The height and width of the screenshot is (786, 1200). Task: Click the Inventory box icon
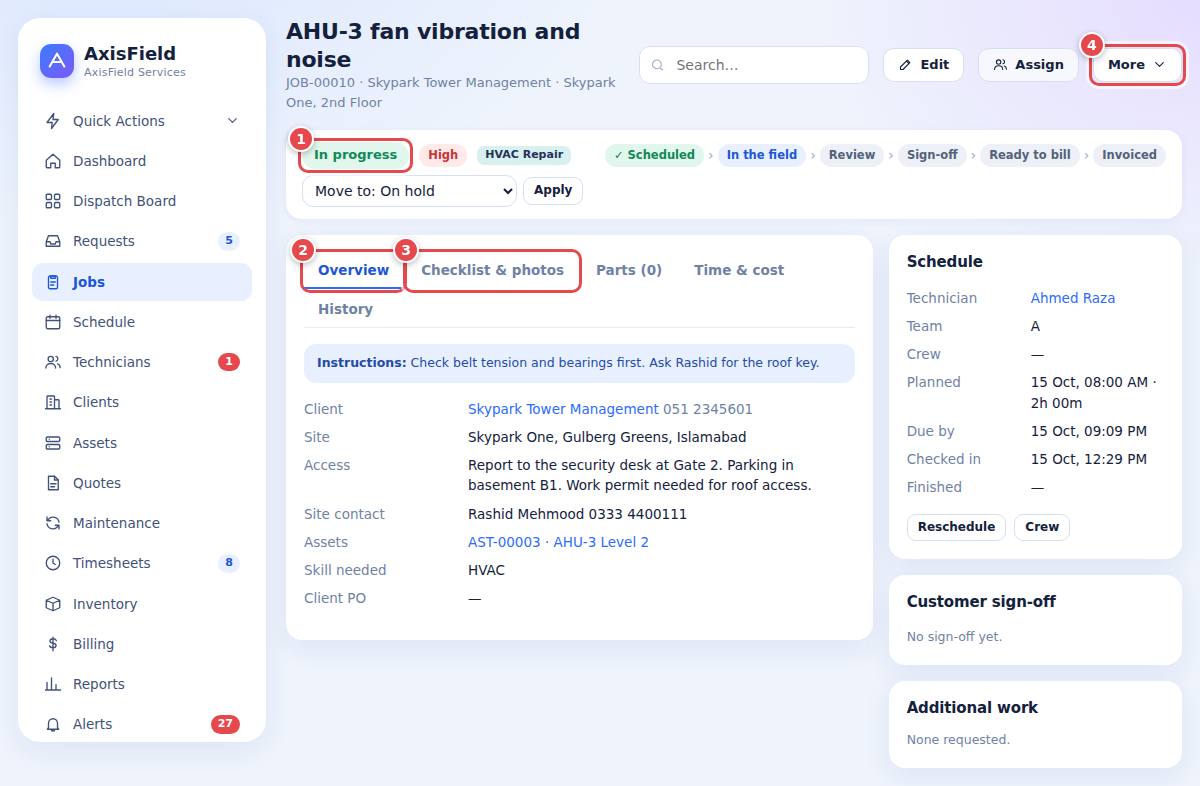coord(53,604)
